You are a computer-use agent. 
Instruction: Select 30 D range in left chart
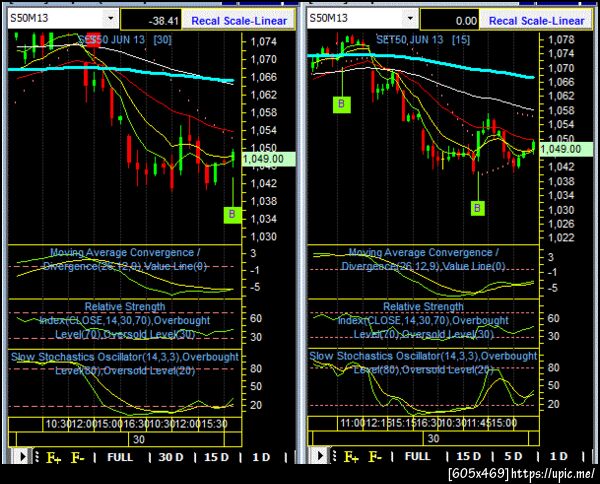click(x=171, y=457)
